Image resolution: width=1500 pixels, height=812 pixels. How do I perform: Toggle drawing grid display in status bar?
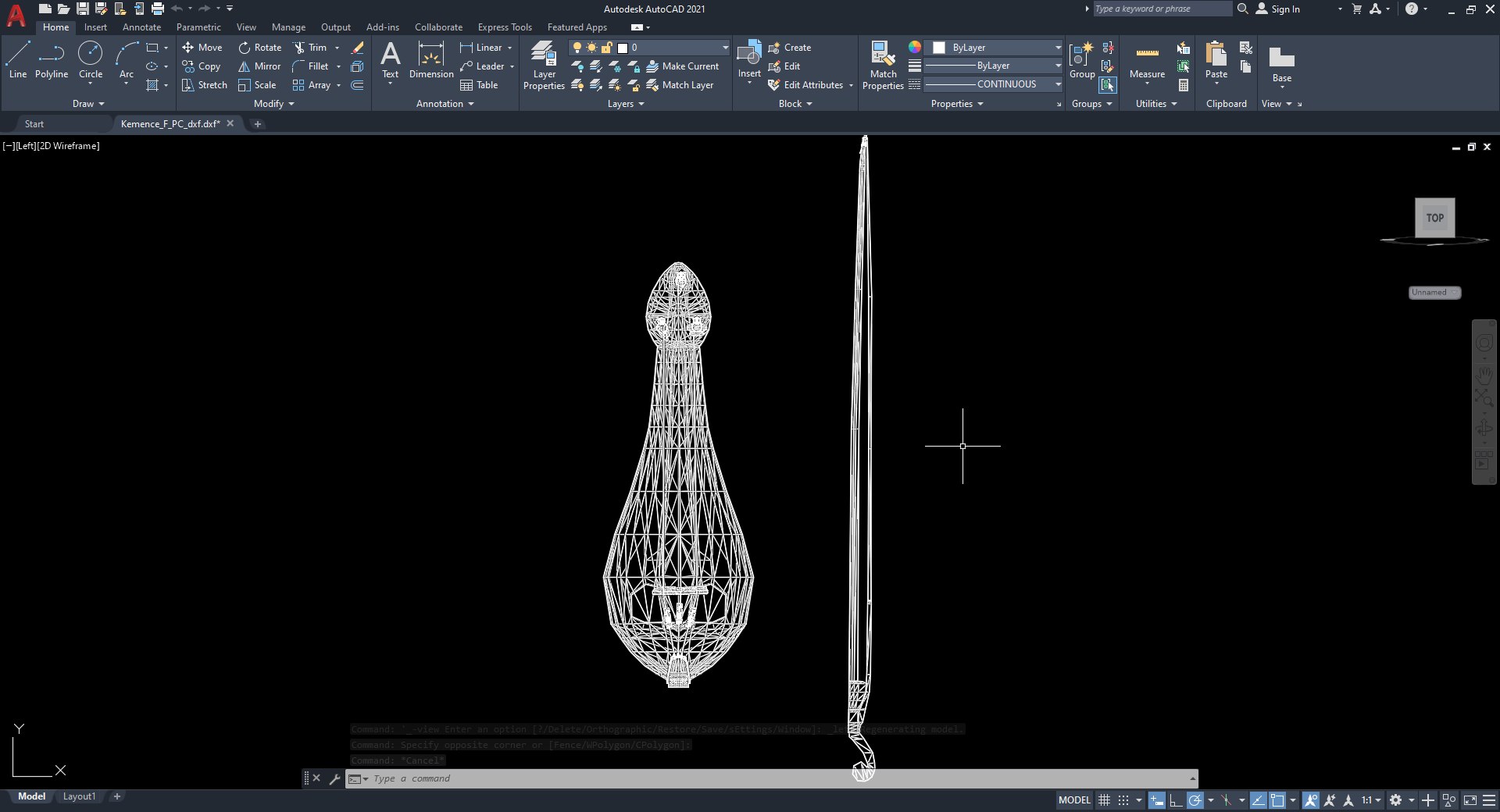coord(1104,800)
